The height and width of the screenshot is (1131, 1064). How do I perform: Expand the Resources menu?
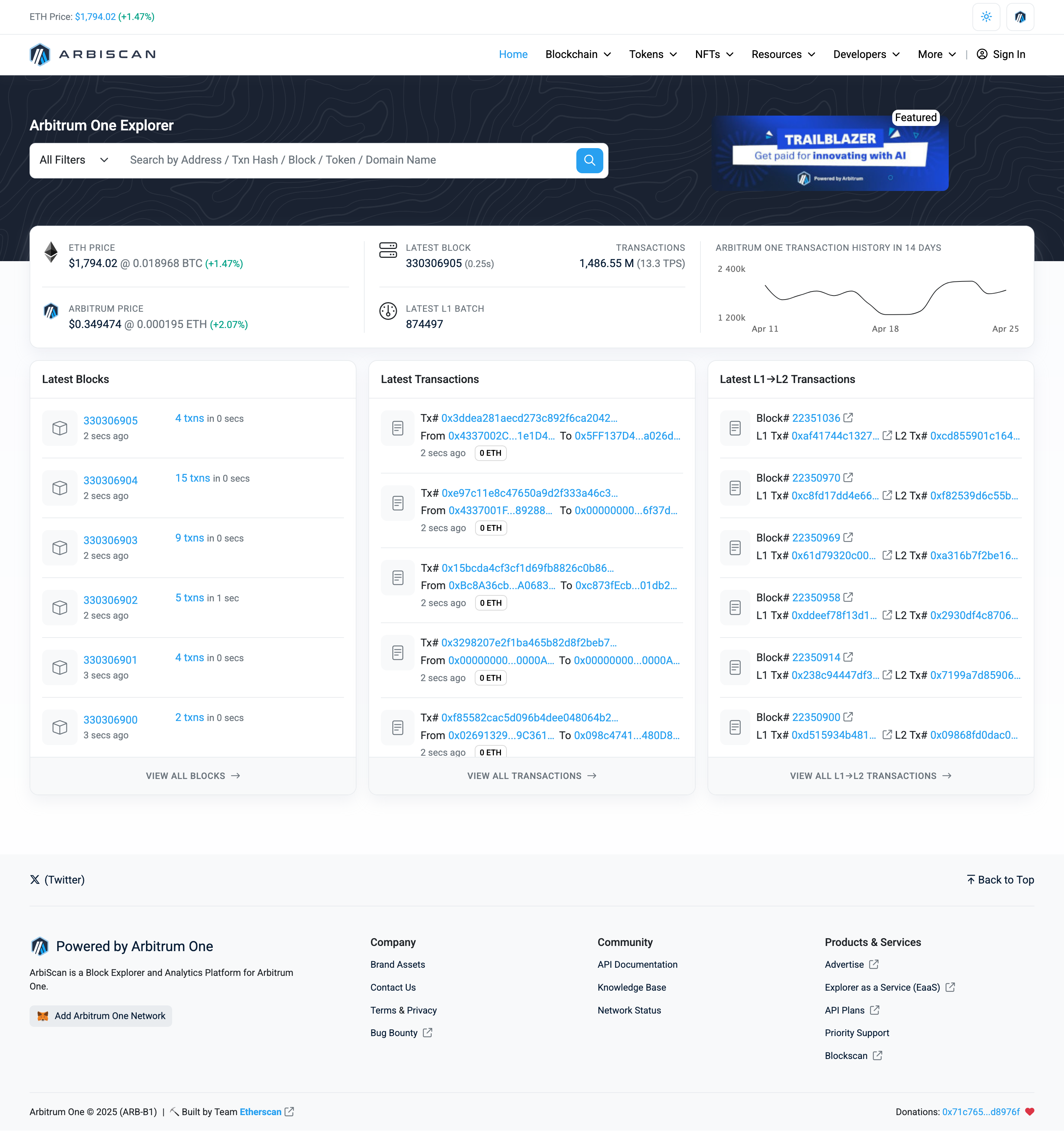[x=784, y=55]
